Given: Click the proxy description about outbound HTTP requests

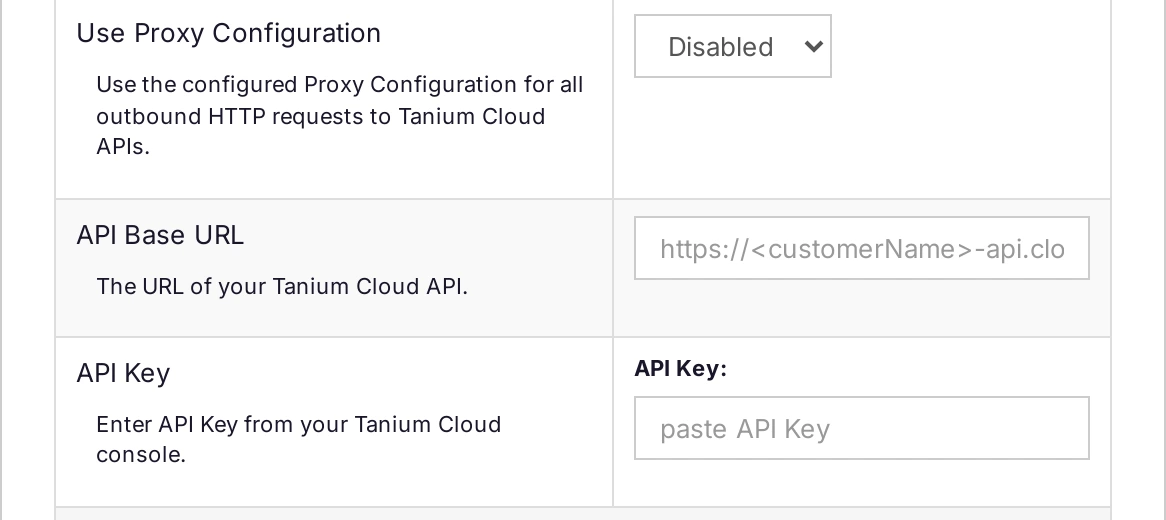Looking at the screenshot, I should click(339, 116).
